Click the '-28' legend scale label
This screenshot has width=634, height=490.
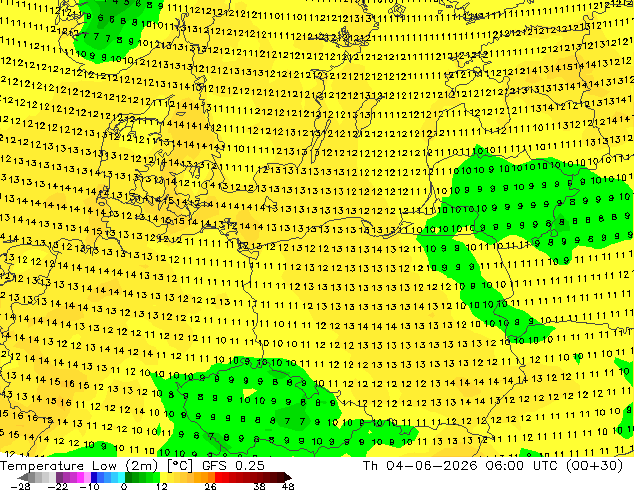point(21,486)
